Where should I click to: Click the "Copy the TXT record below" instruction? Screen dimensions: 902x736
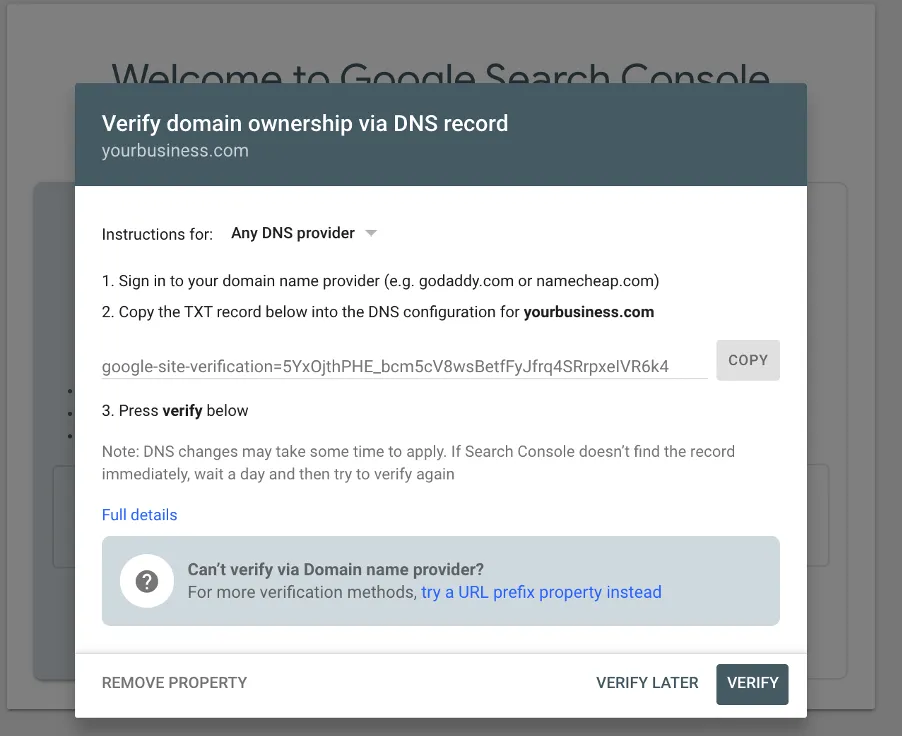(x=310, y=312)
